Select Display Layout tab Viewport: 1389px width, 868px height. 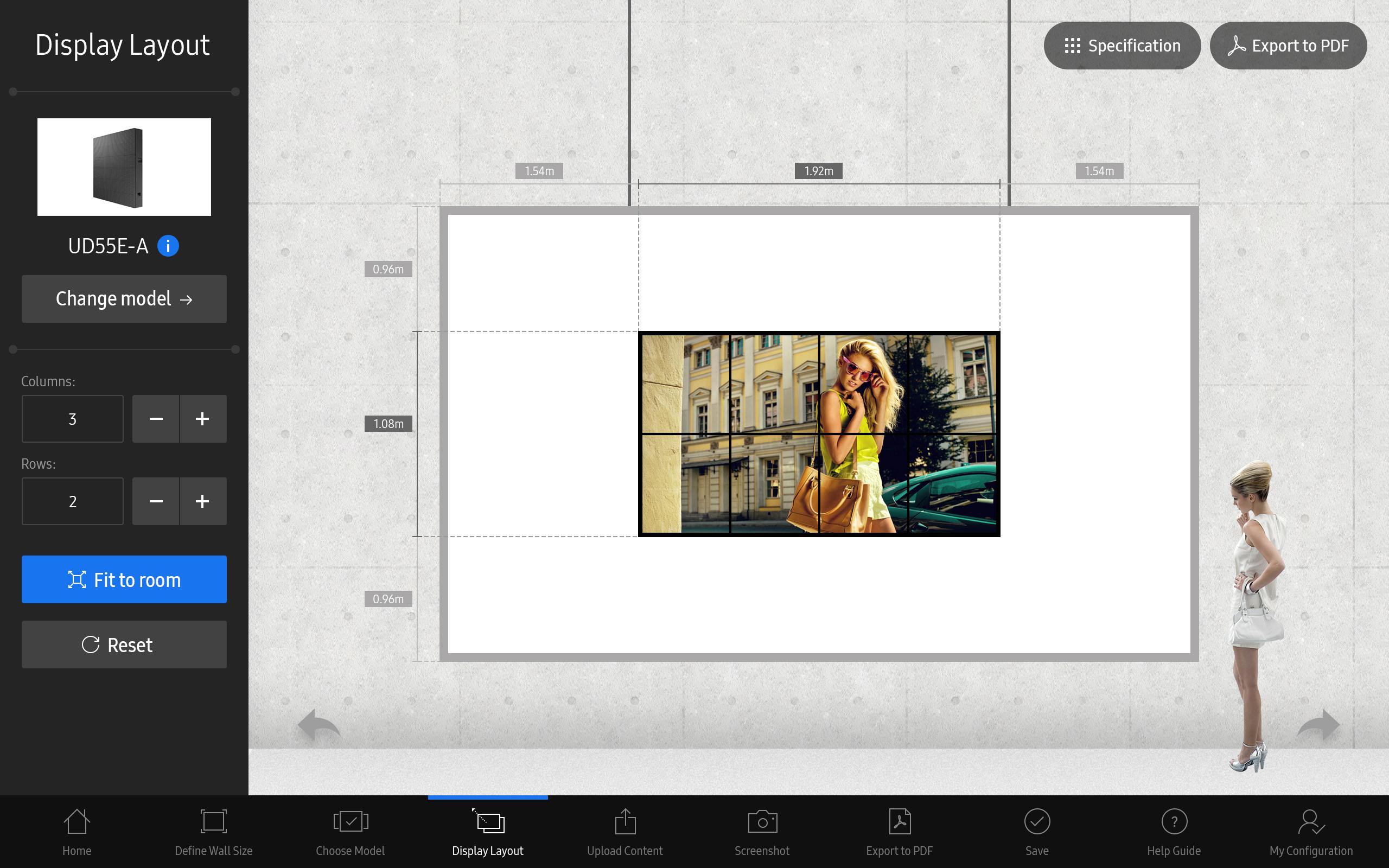488,832
